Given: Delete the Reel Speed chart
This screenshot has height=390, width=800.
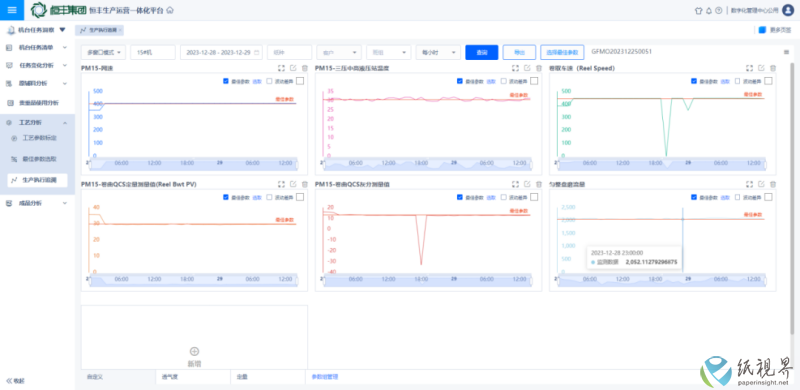Looking at the screenshot, I should [x=773, y=68].
